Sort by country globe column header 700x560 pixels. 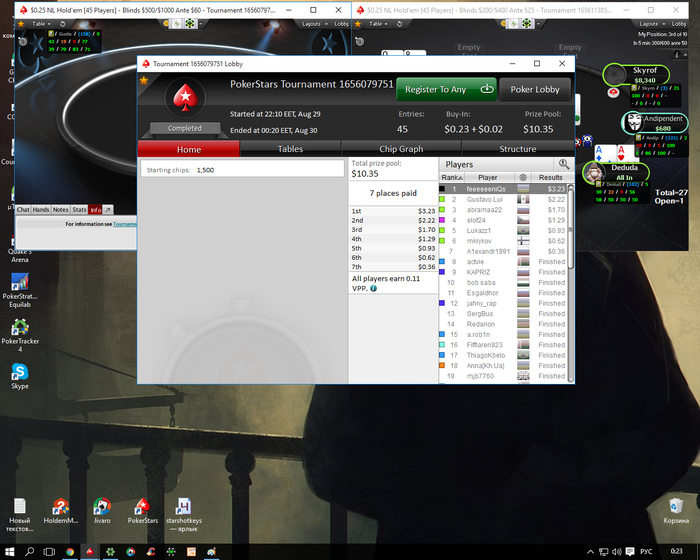click(x=523, y=177)
